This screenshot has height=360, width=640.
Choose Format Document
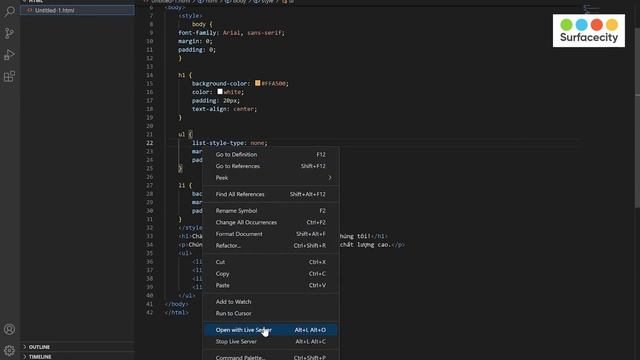point(271,234)
